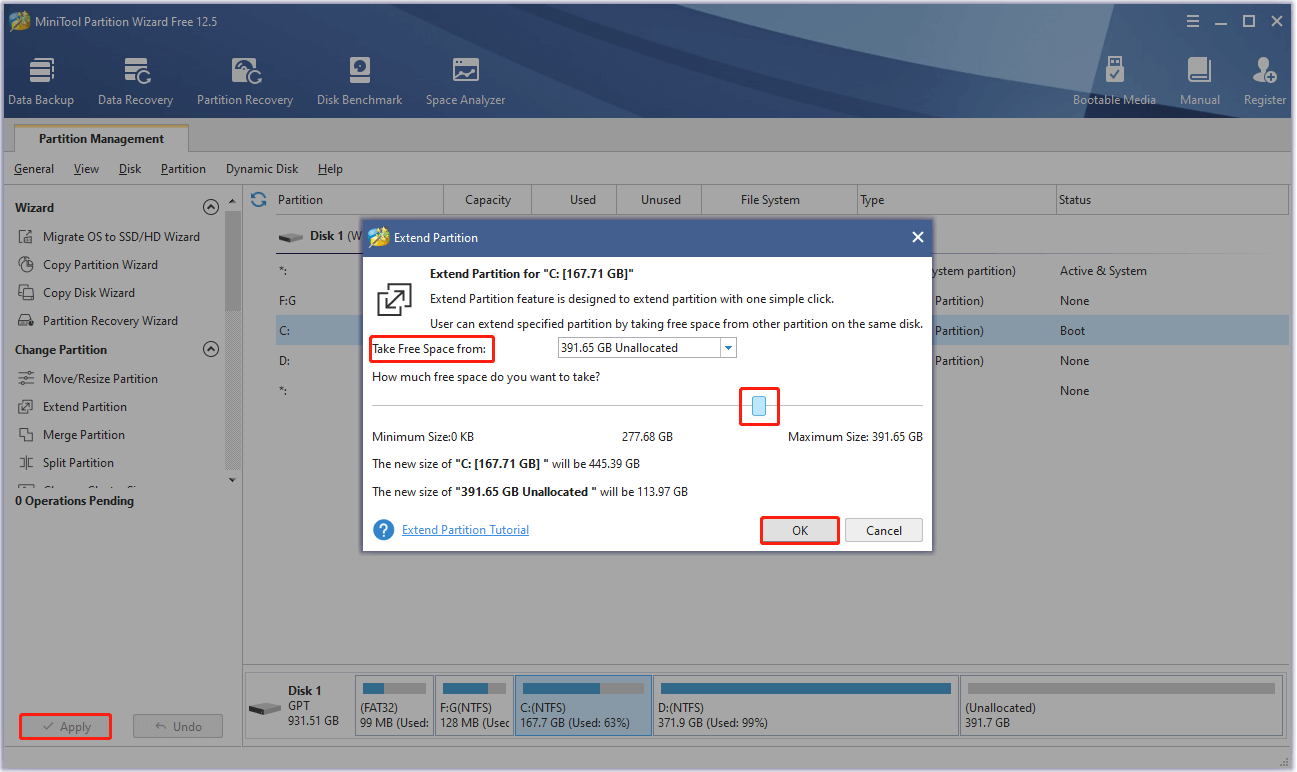Select the Unallocated 391.7 GB block
Image resolution: width=1297 pixels, height=772 pixels.
point(1121,706)
